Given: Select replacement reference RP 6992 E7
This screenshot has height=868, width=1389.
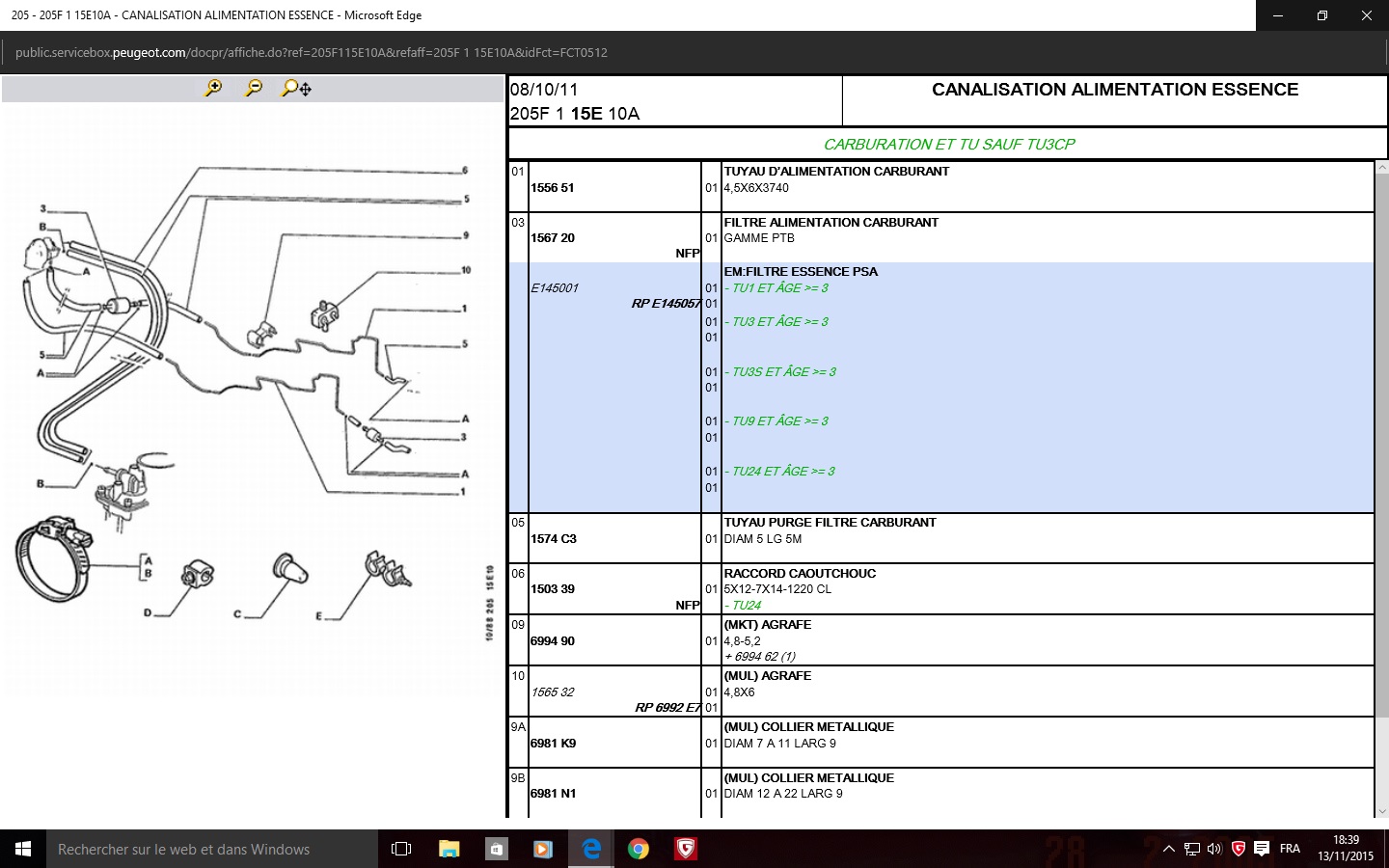Looking at the screenshot, I should pyautogui.click(x=667, y=708).
